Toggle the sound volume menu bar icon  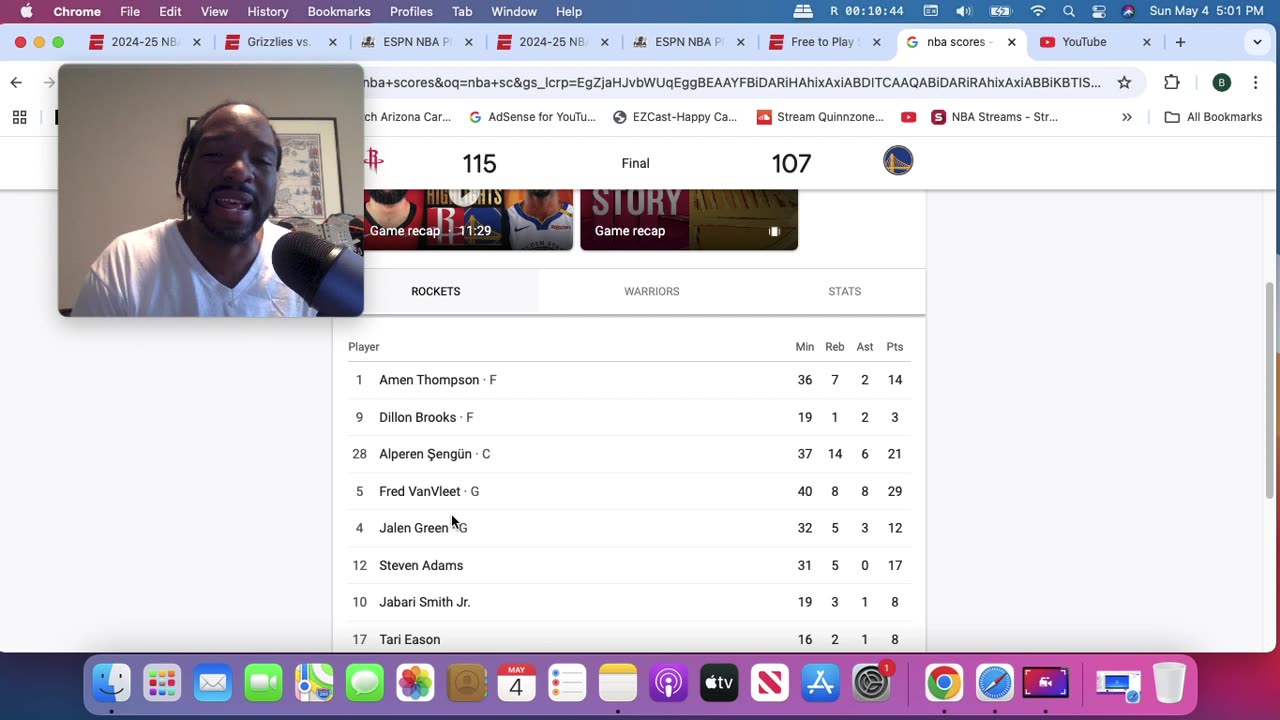click(x=963, y=12)
